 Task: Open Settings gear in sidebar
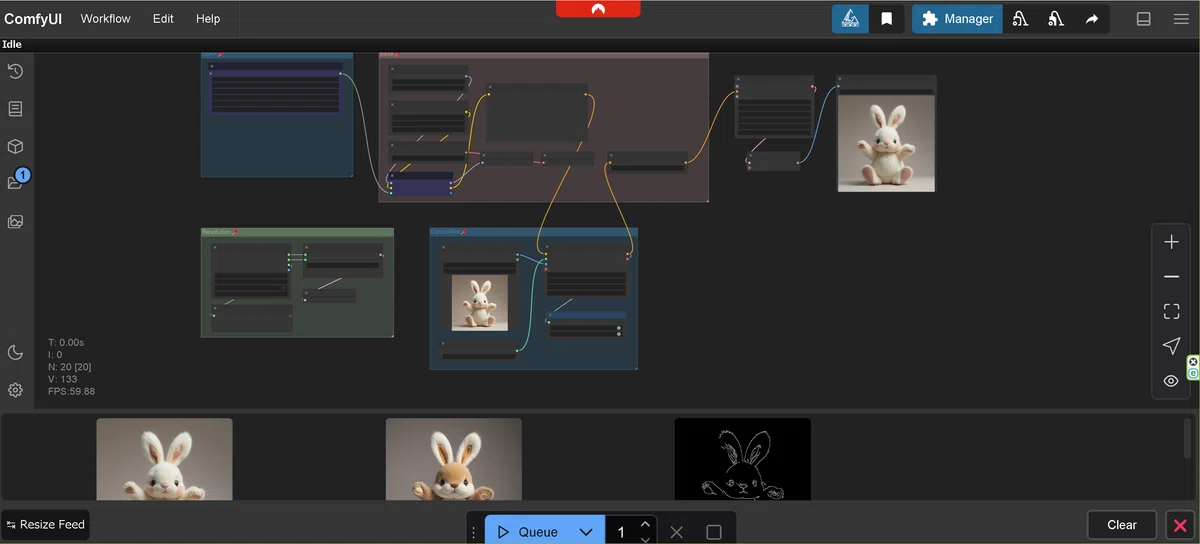(15, 390)
